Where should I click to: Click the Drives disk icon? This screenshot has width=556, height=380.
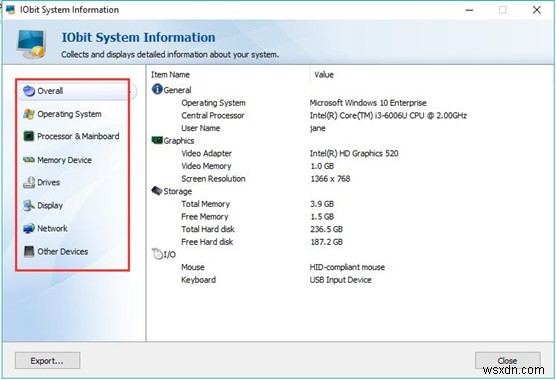[29, 182]
